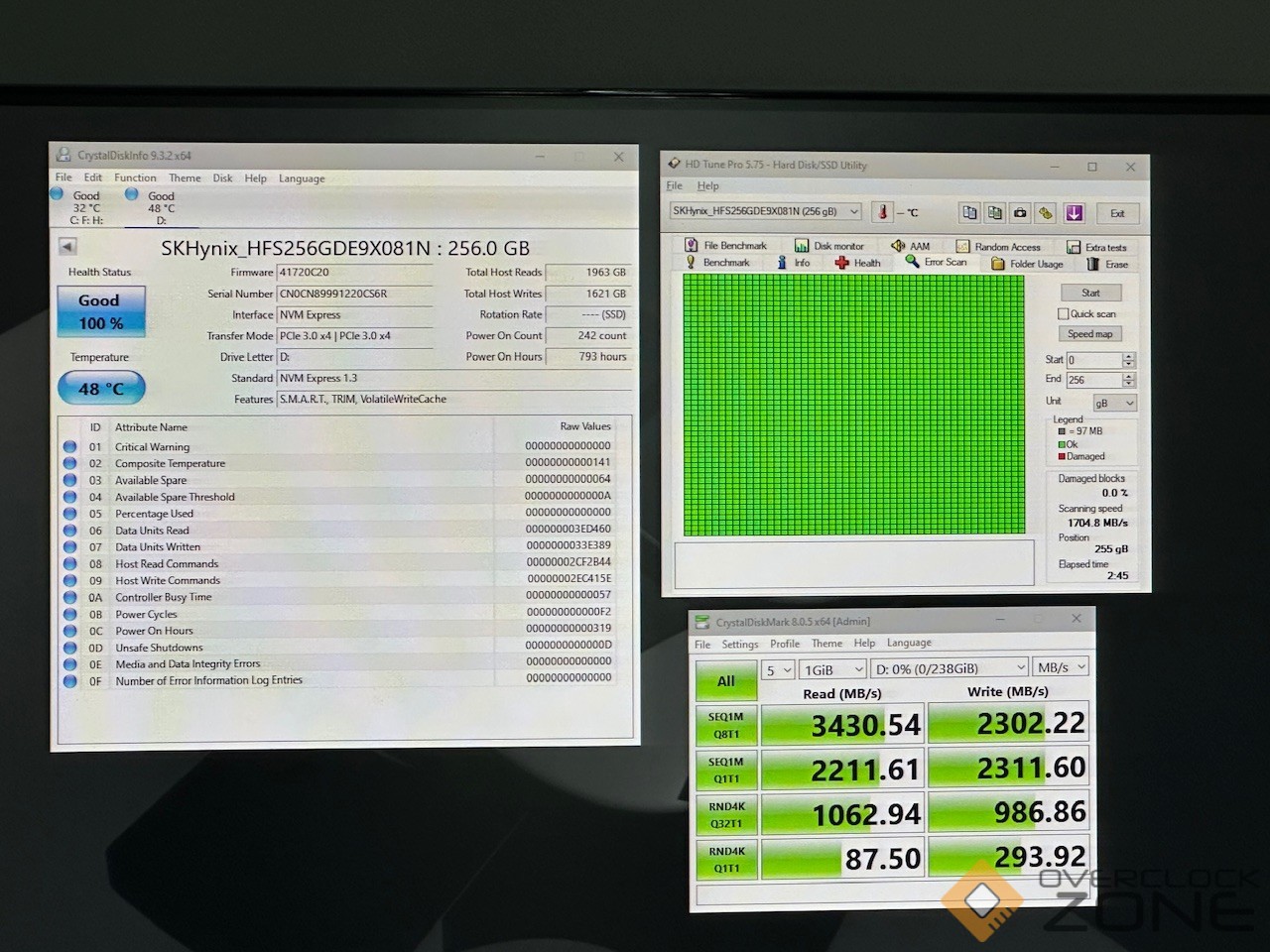Click the camera screenshot icon in HD Tune

pos(1020,212)
